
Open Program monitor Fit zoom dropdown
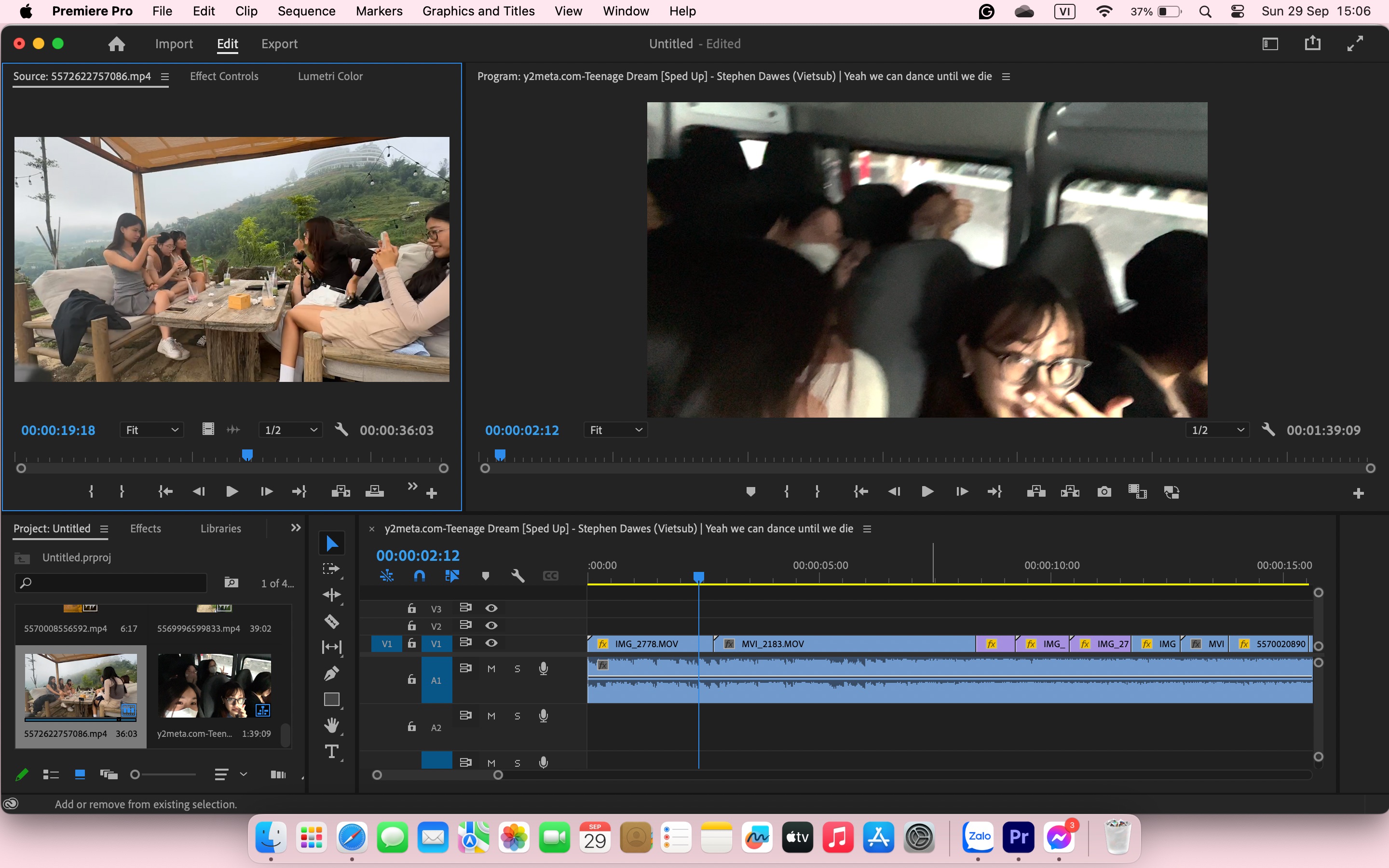point(615,430)
